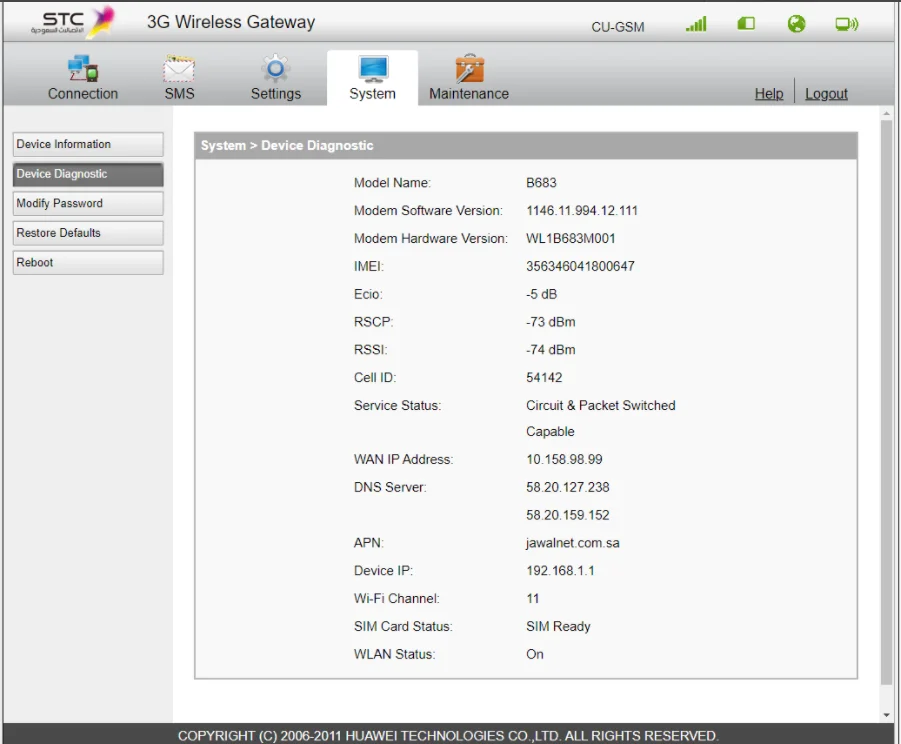
Task: Click the SMS envelope icon
Action: point(179,69)
